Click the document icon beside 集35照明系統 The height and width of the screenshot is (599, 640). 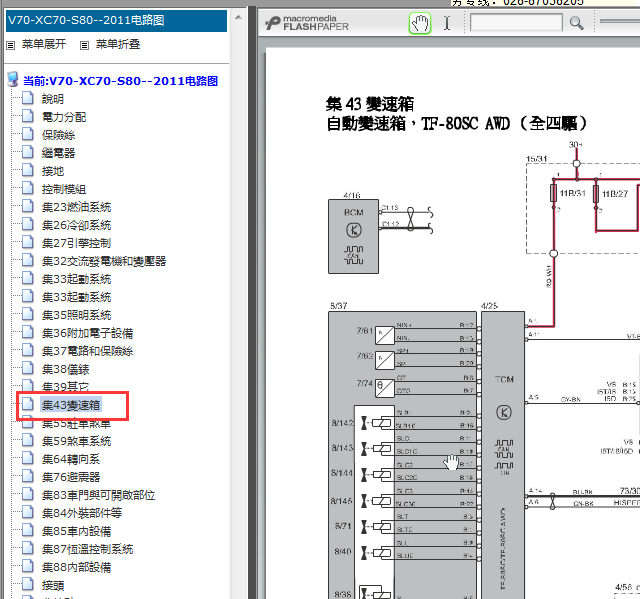(28, 314)
